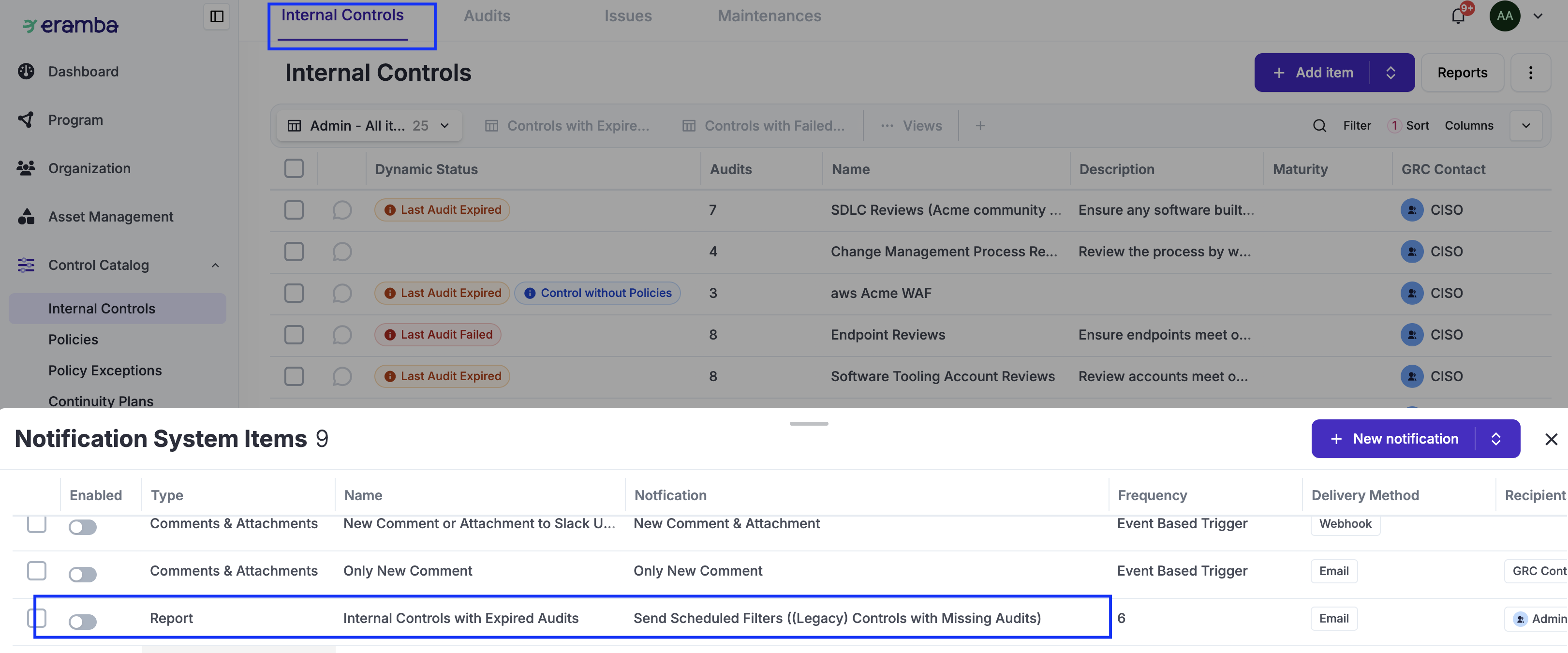Collapse the Control Catalog sidebar section
Viewport: 1568px width, 653px height.
[x=216, y=266]
